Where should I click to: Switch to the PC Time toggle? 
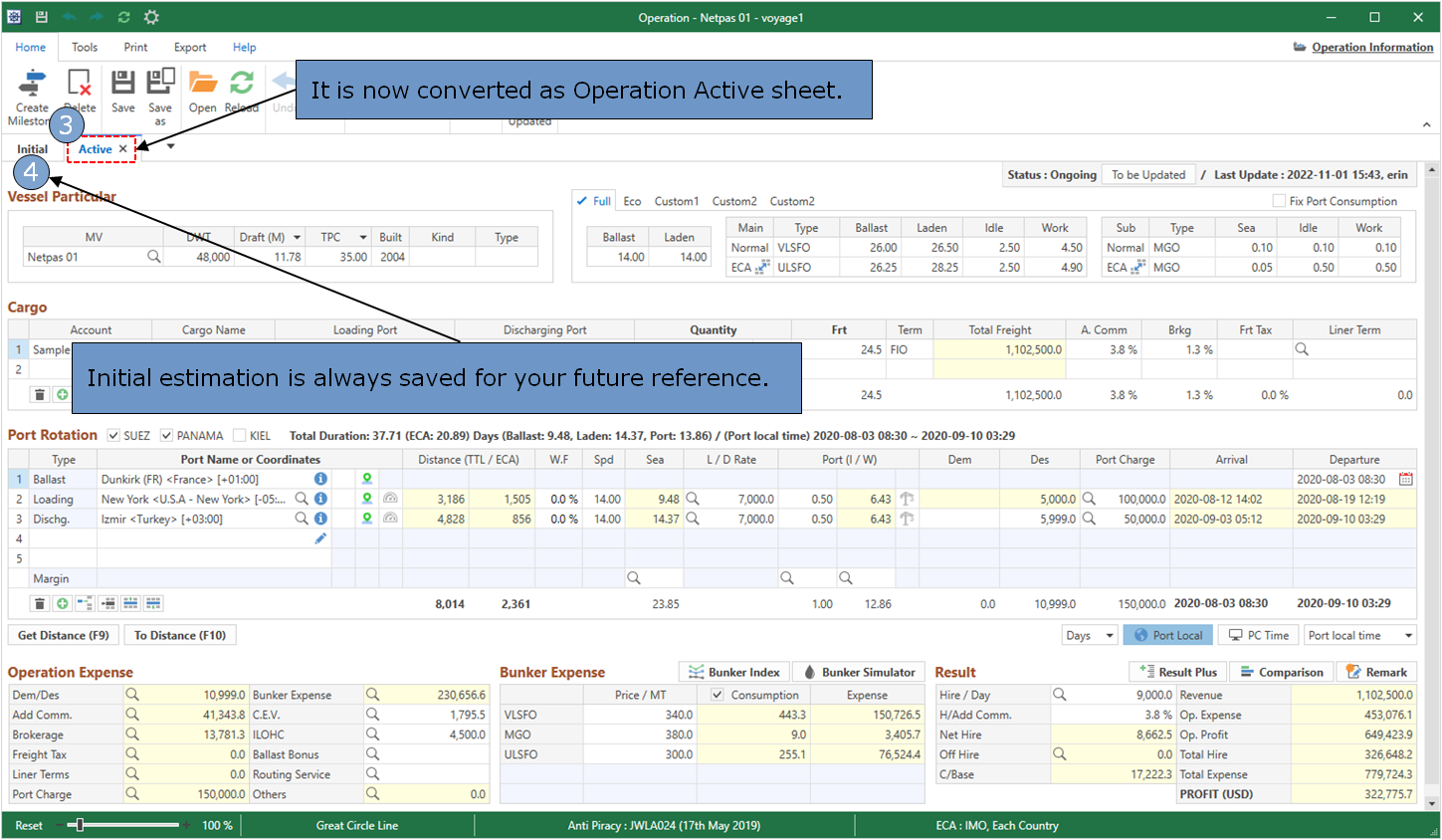coord(1259,635)
